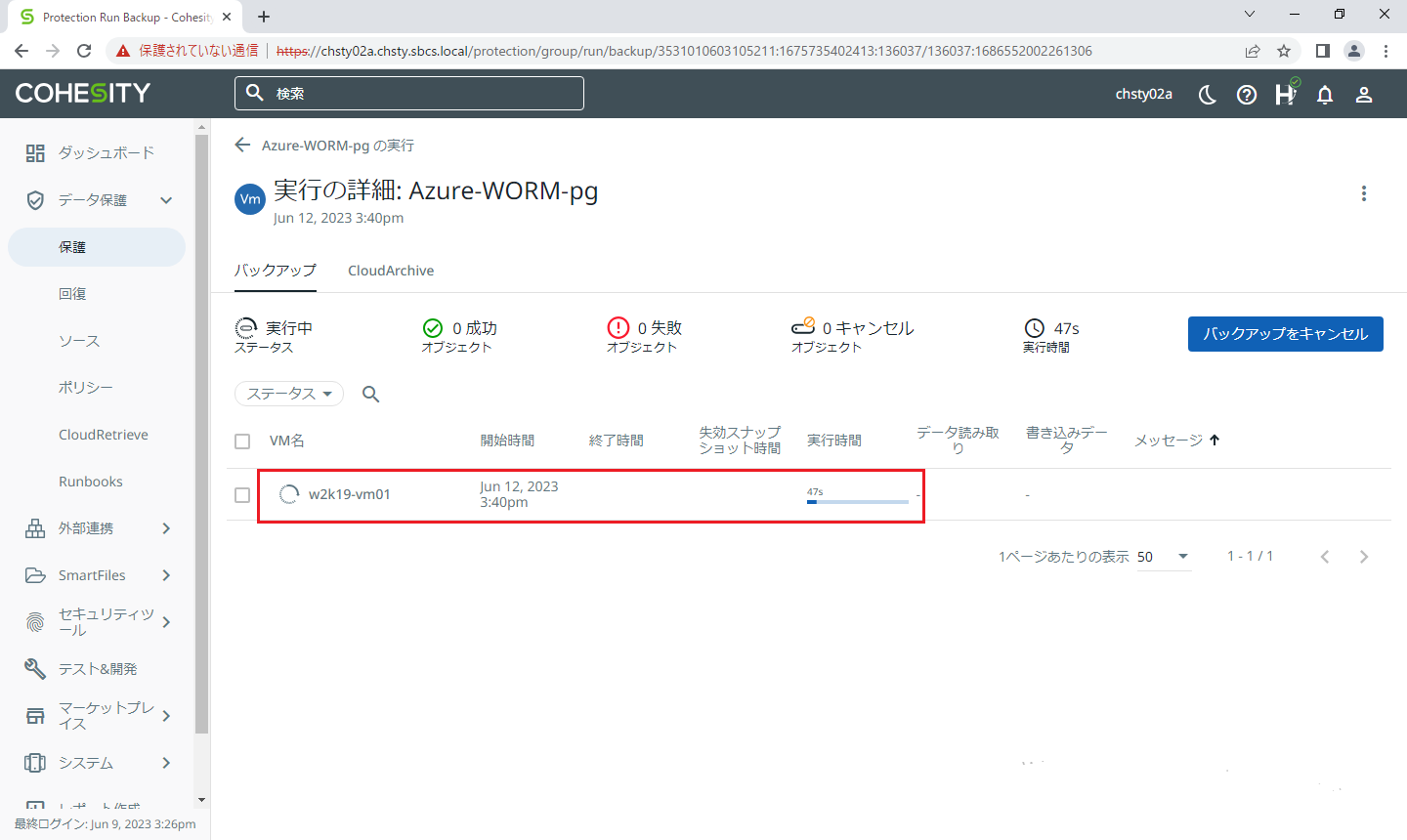Expand the SmartFiles submenu chevron
Screen dimensions: 1407x840
[166, 575]
